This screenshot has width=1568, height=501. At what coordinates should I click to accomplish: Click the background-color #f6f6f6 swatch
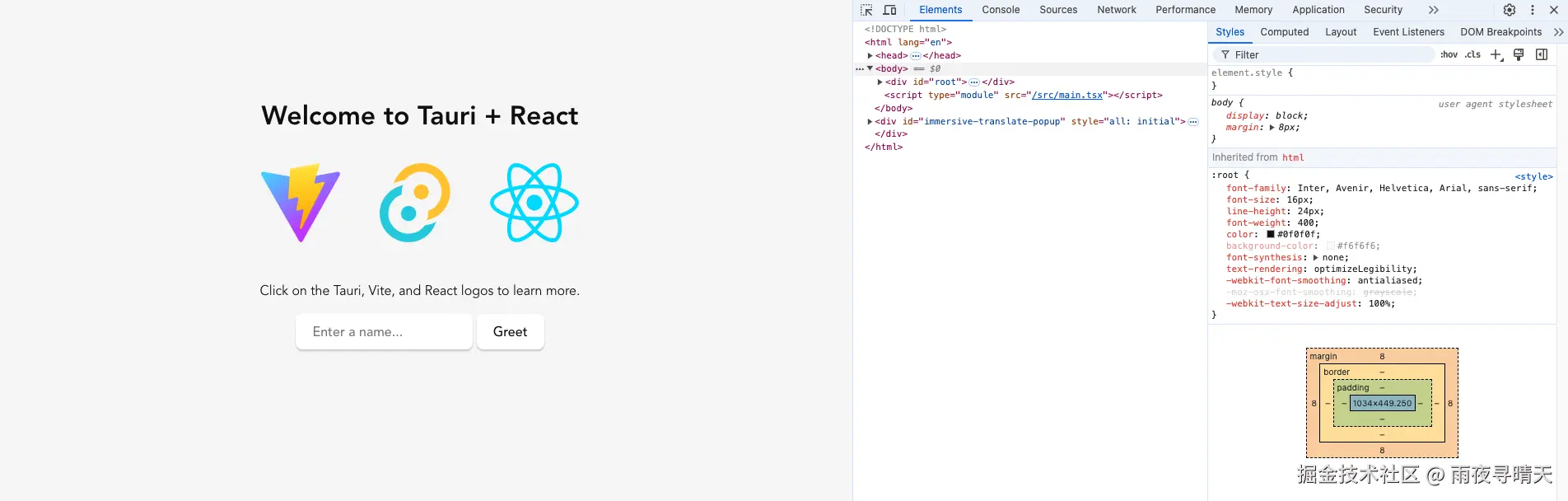[1331, 246]
